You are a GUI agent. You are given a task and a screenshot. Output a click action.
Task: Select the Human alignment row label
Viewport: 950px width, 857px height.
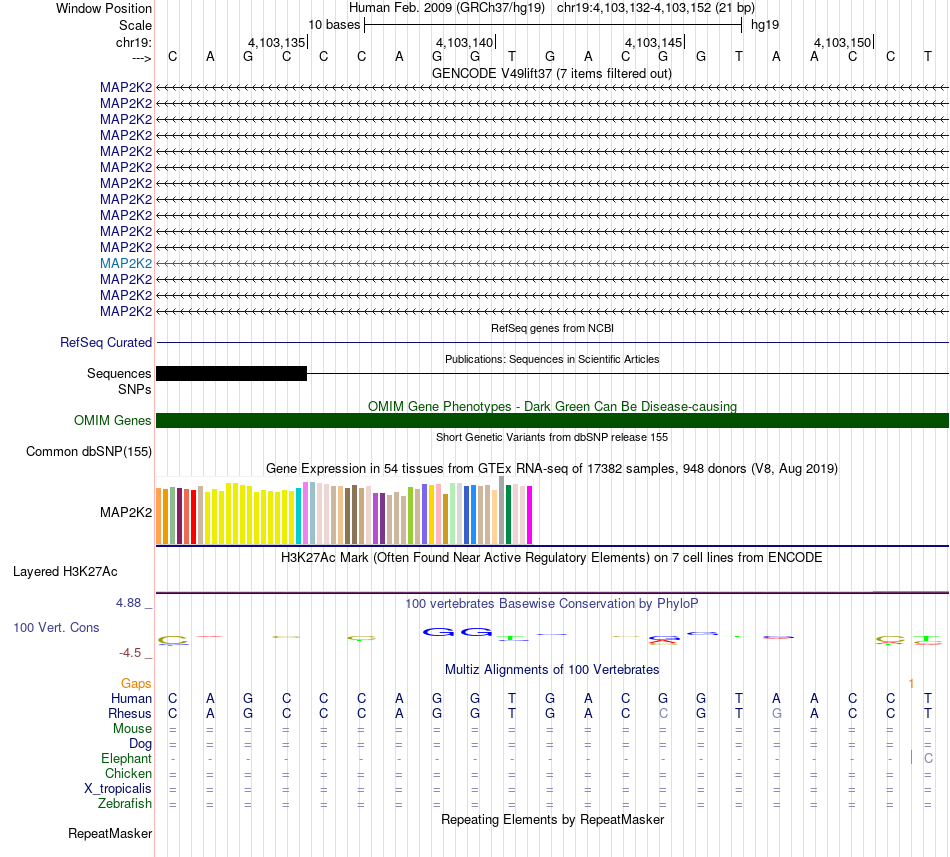click(131, 699)
